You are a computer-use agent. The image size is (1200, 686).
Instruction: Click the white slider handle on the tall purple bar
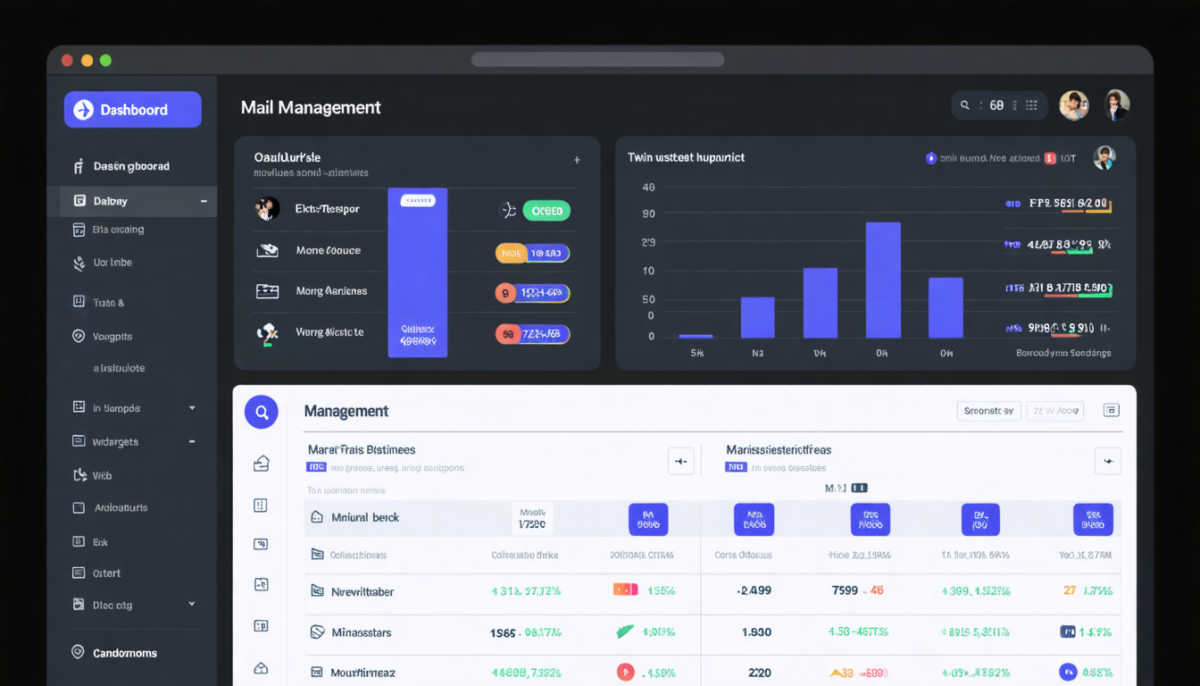(418, 201)
